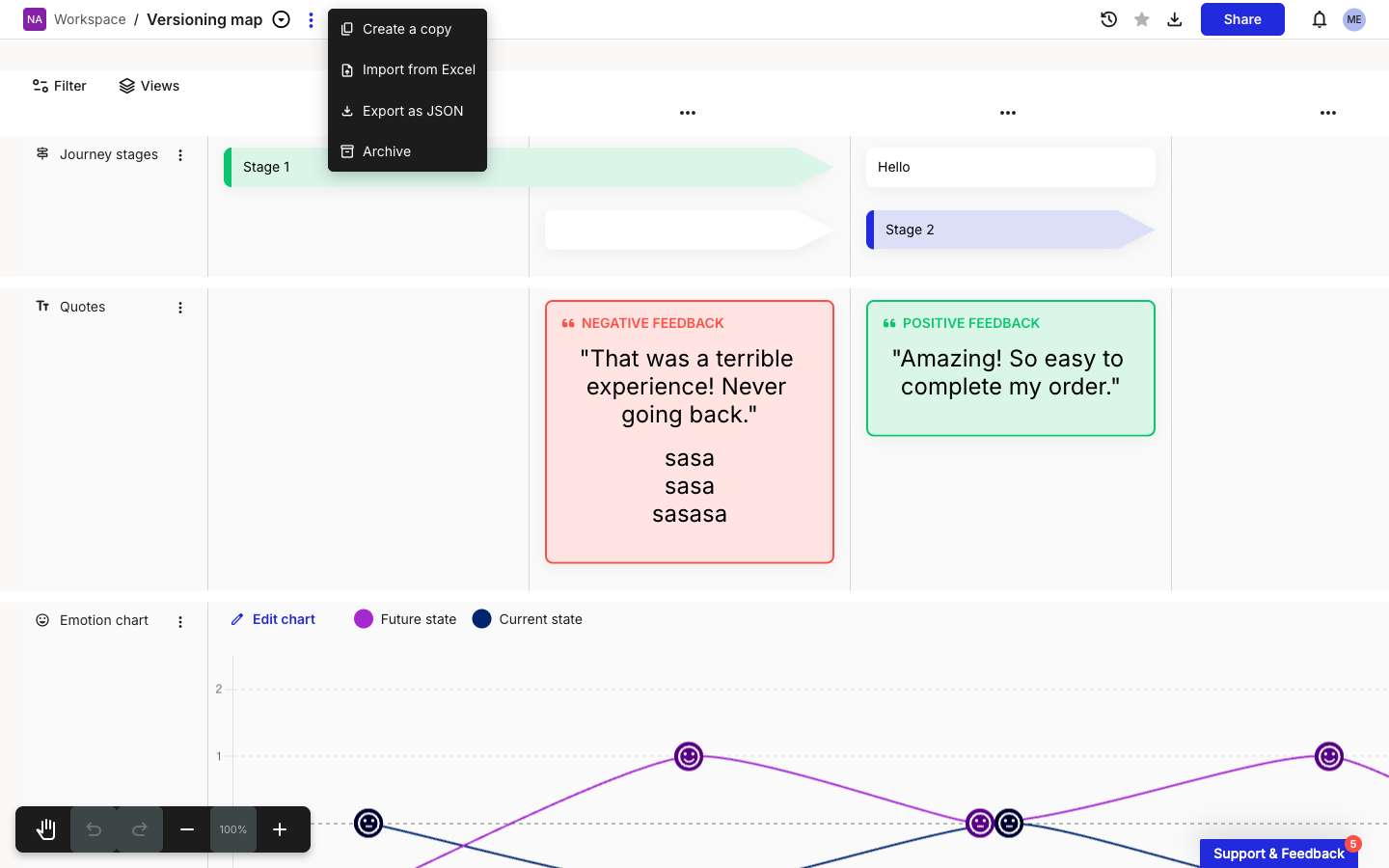Toggle Current state legend series
Screen dimensions: 1389x868
click(x=528, y=619)
